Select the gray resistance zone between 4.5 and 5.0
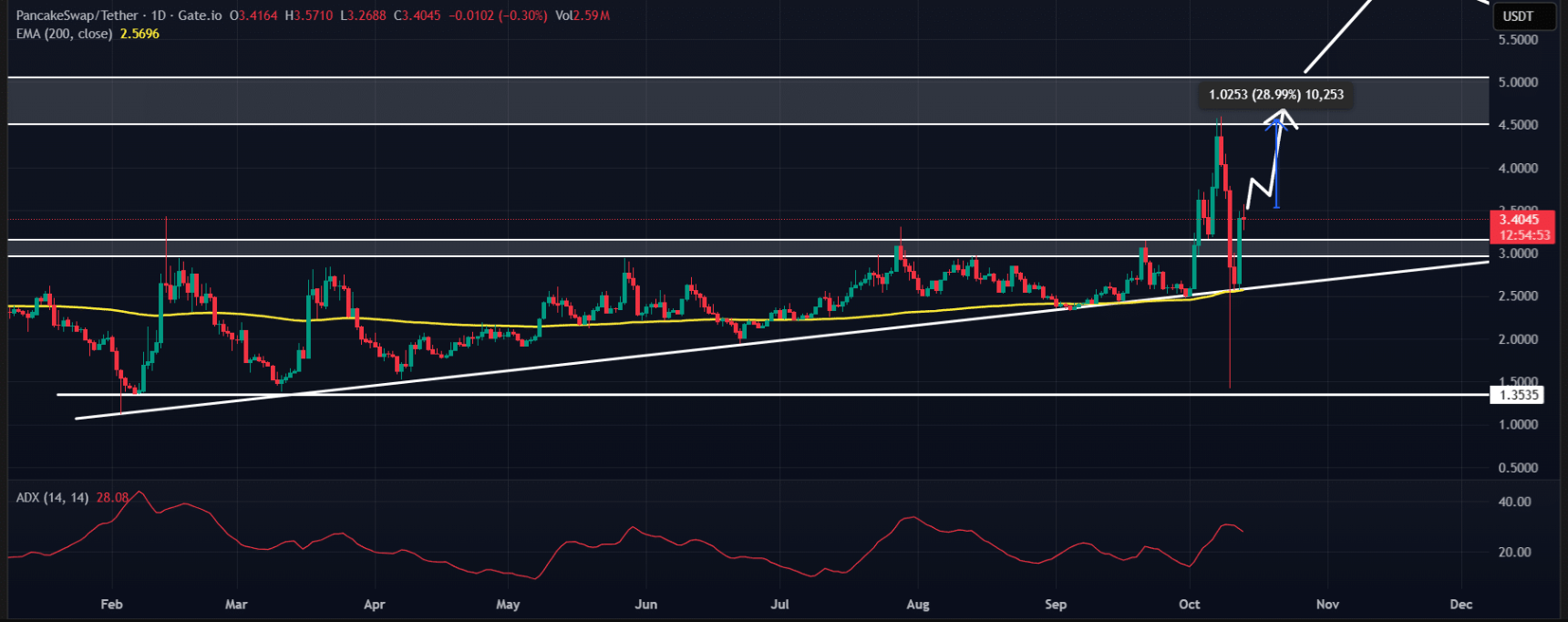 coord(638,100)
